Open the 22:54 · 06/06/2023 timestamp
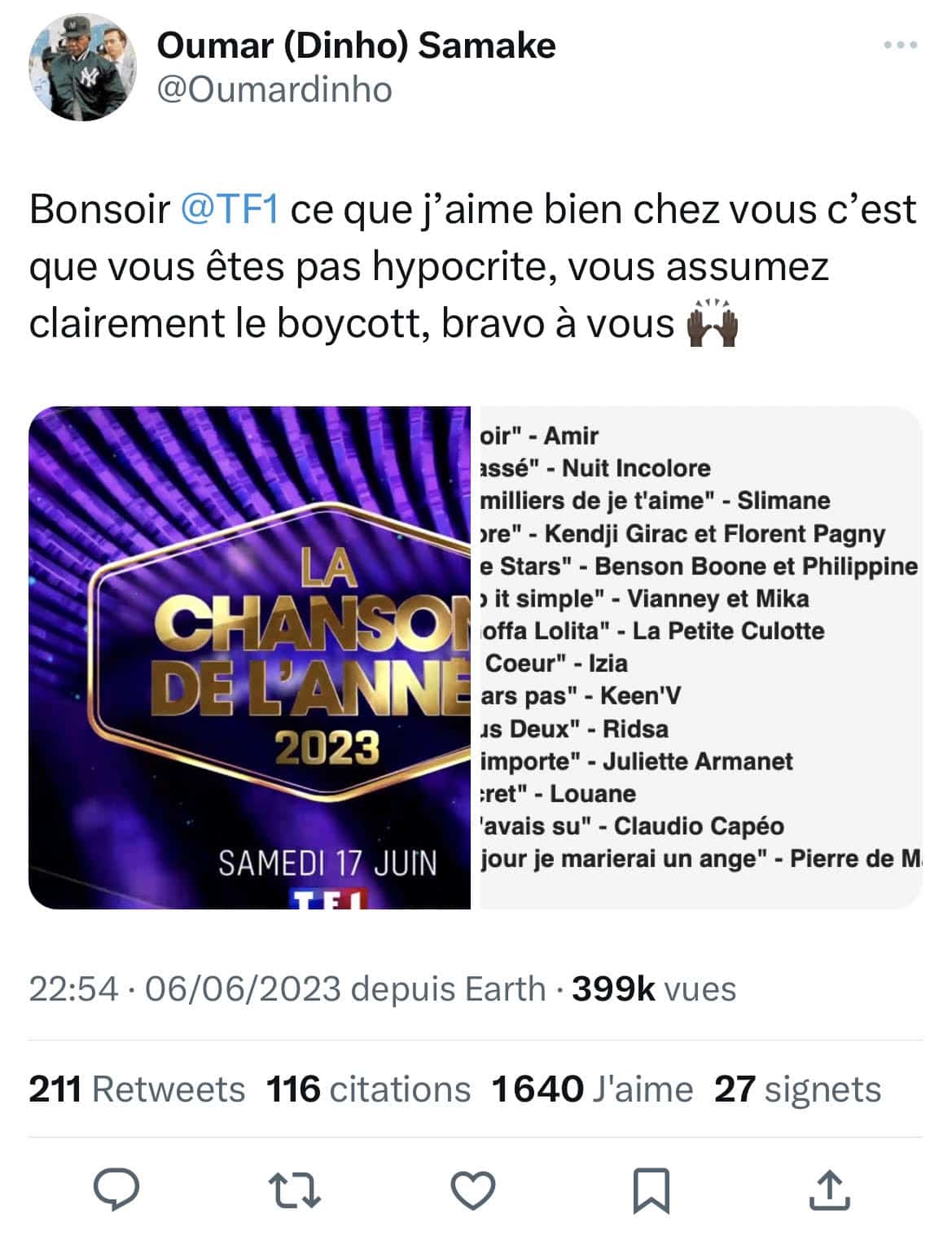 tap(185, 988)
